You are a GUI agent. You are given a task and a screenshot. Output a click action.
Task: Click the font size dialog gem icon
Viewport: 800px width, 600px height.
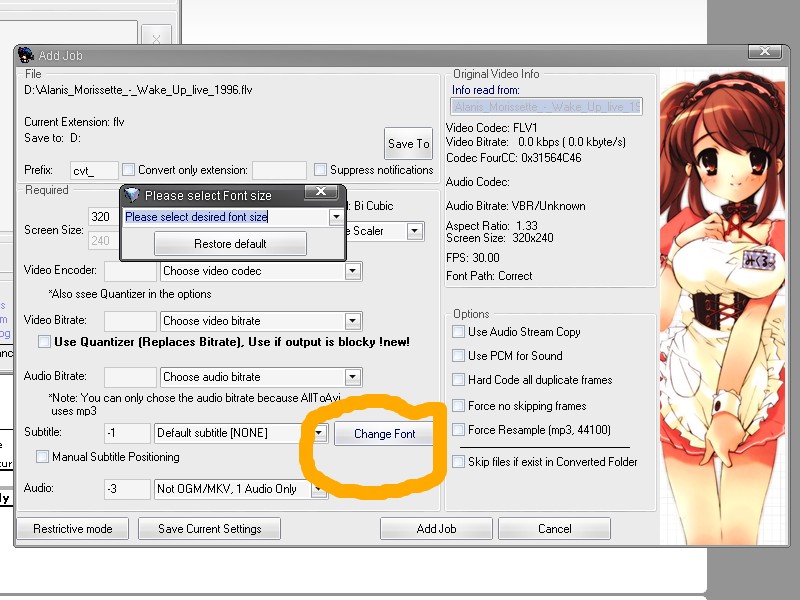132,195
